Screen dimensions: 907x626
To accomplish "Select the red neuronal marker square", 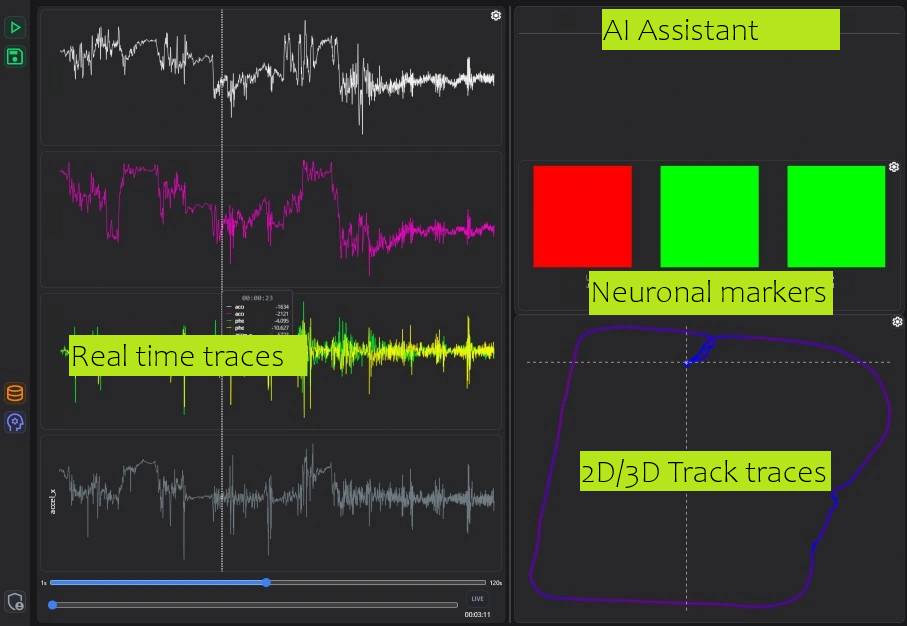I will (582, 216).
